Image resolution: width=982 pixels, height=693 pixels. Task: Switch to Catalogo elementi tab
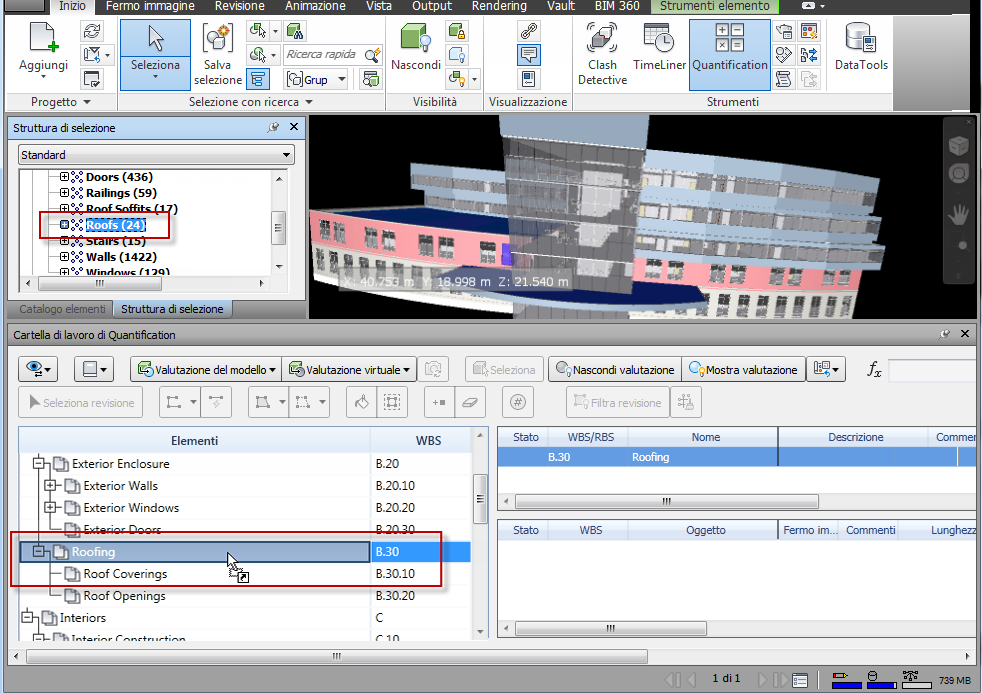[x=62, y=309]
